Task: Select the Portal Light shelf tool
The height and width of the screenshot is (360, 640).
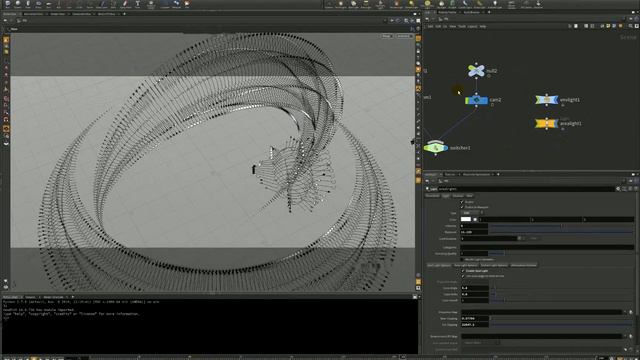Action: coord(480,4)
